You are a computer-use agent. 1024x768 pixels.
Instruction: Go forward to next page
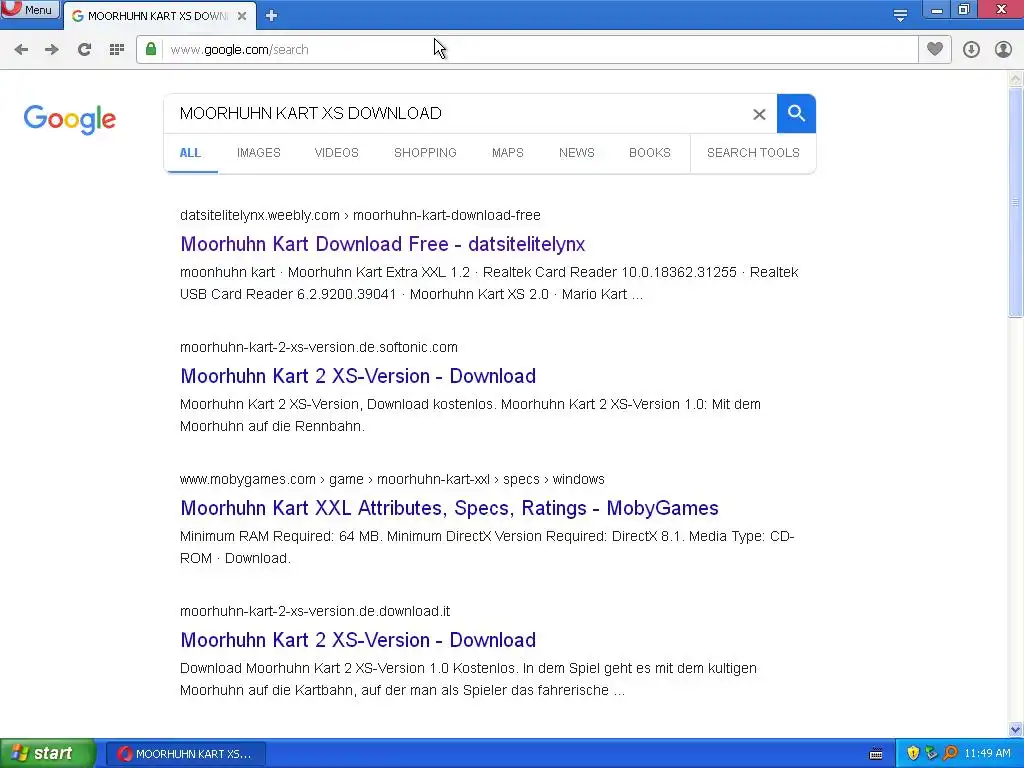[52, 50]
